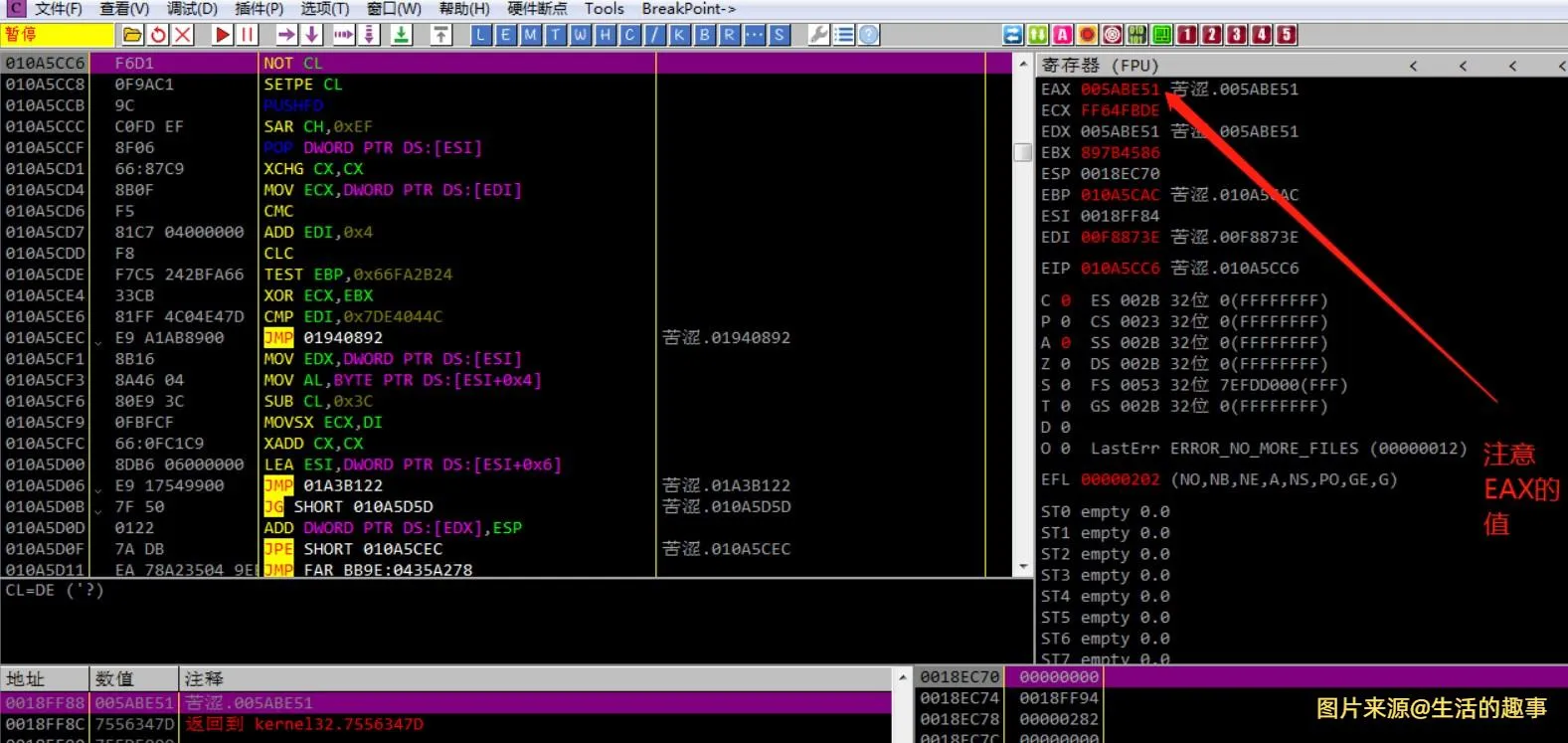
Task: Click the disassembly pane scrollbar thumb
Action: point(1022,152)
